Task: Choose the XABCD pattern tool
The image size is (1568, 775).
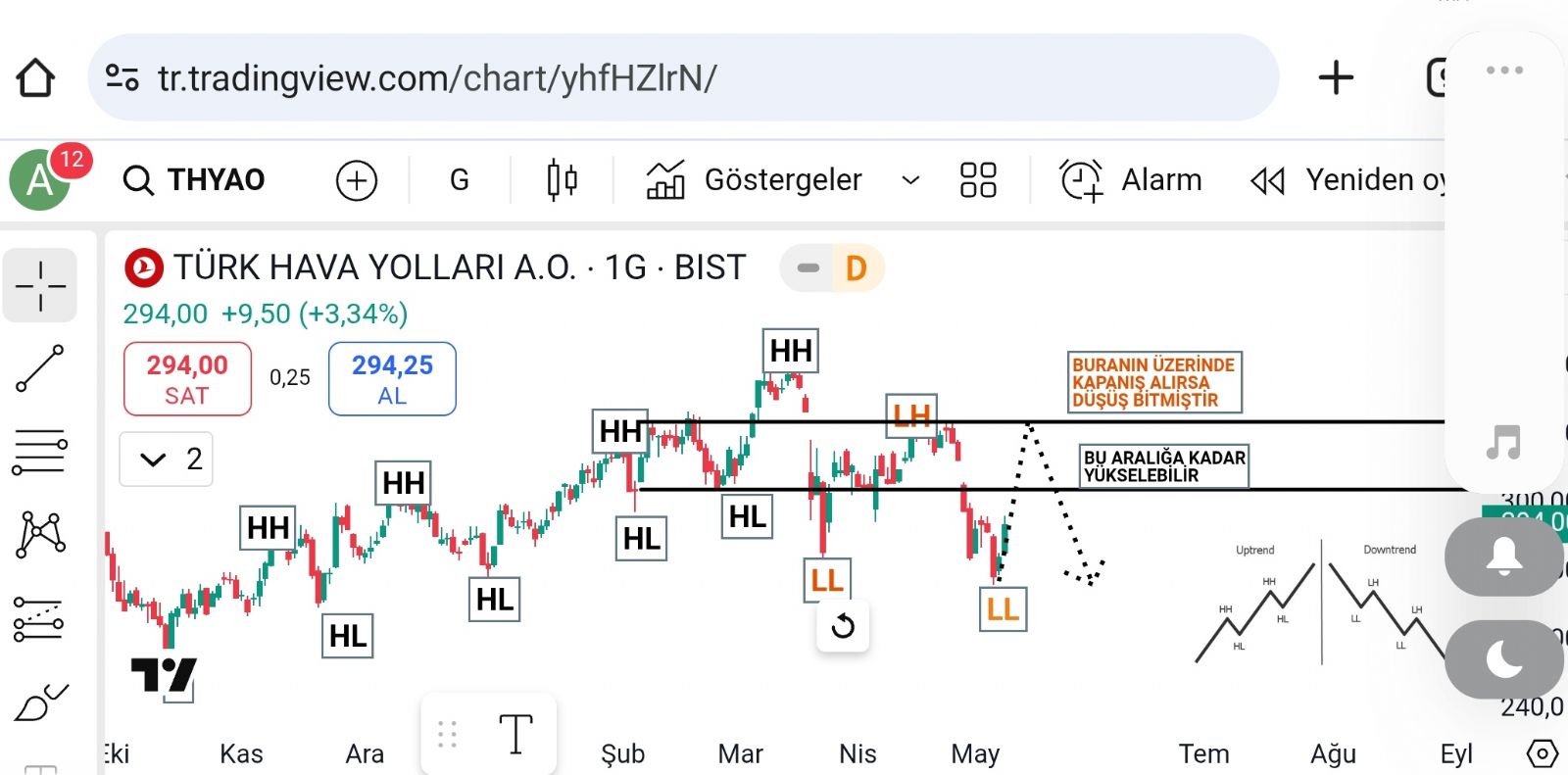Action: point(40,534)
